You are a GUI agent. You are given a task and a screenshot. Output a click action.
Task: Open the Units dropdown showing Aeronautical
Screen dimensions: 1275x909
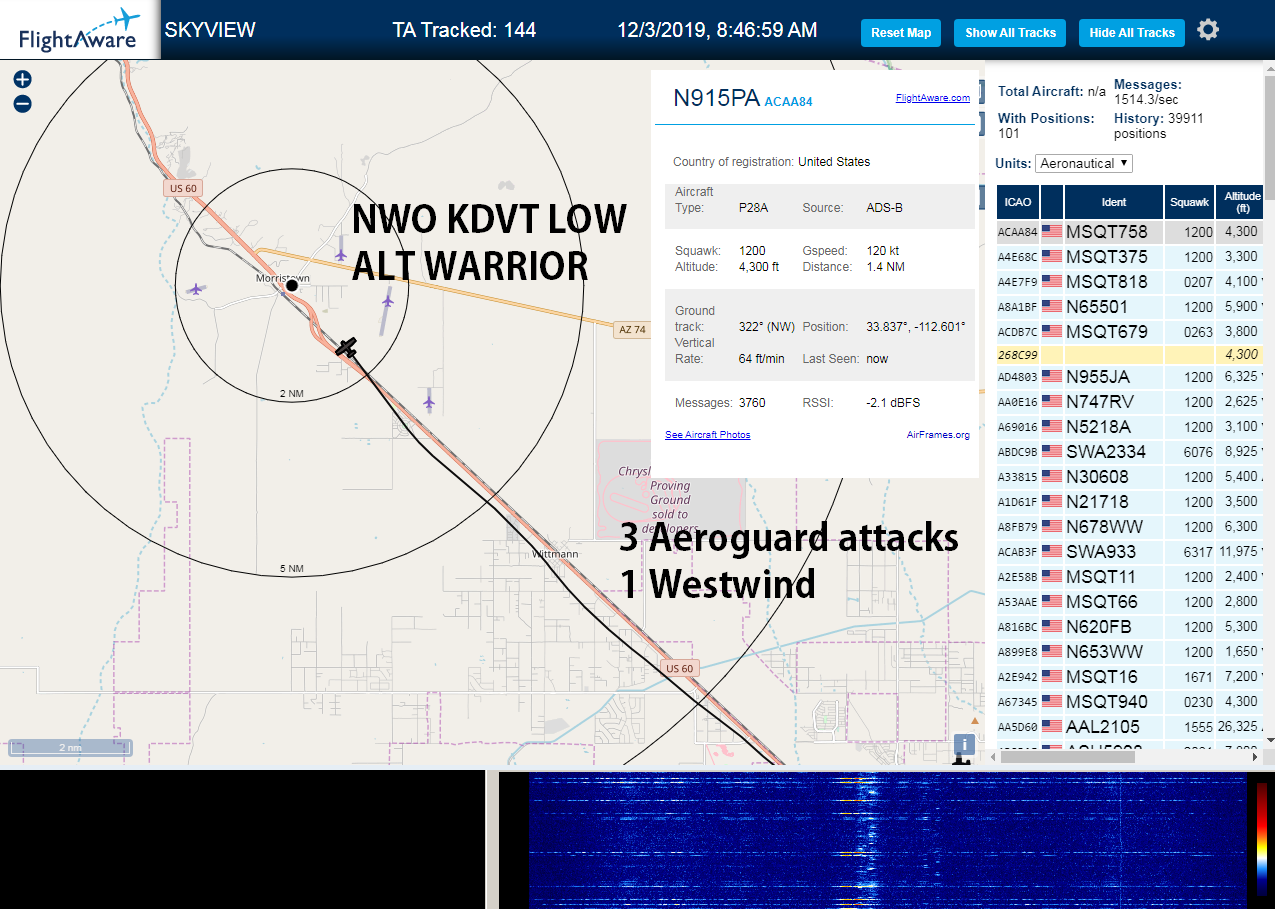[1084, 163]
